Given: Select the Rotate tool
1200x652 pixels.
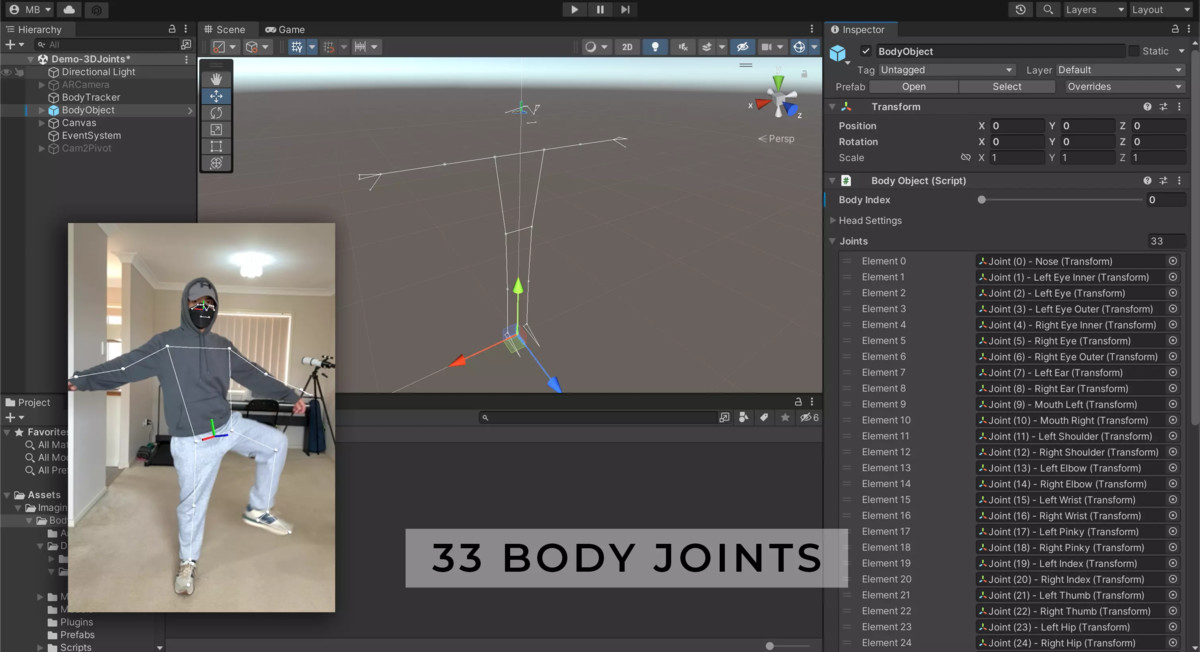Looking at the screenshot, I should point(217,114).
